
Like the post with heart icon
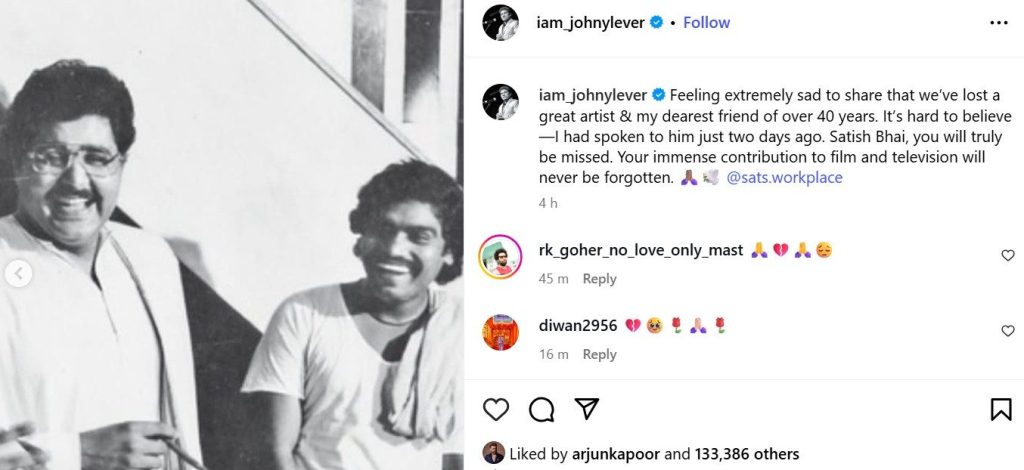tap(496, 409)
